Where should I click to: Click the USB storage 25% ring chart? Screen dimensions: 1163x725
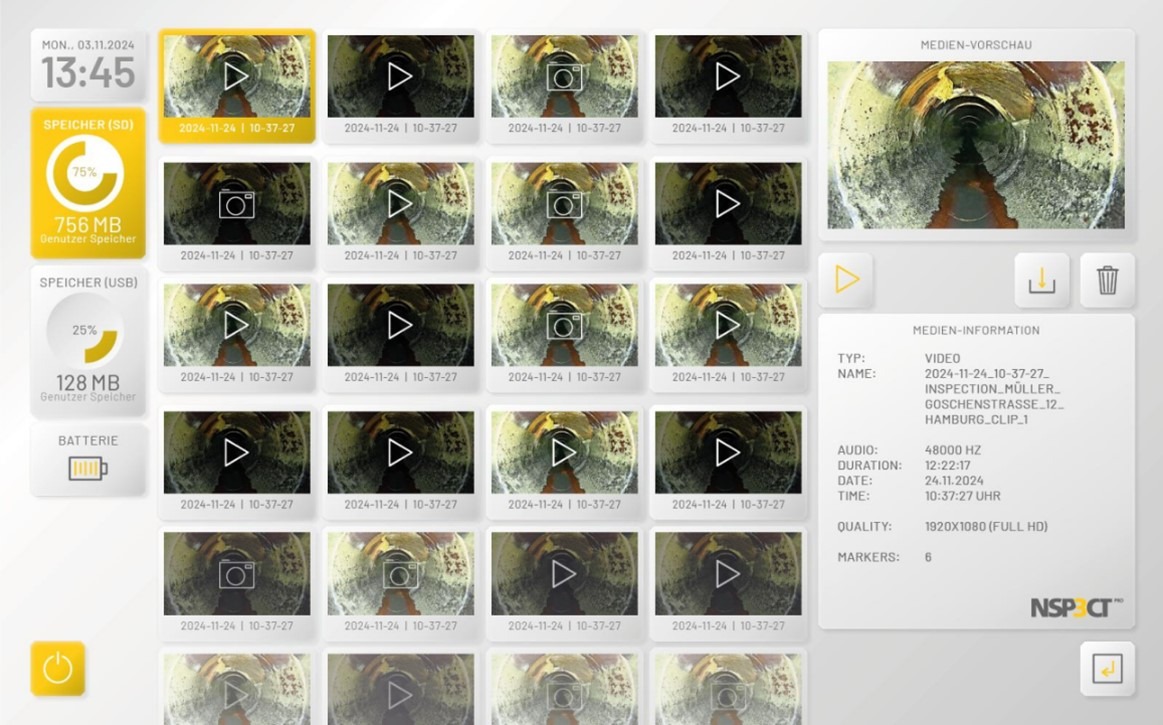point(86,331)
